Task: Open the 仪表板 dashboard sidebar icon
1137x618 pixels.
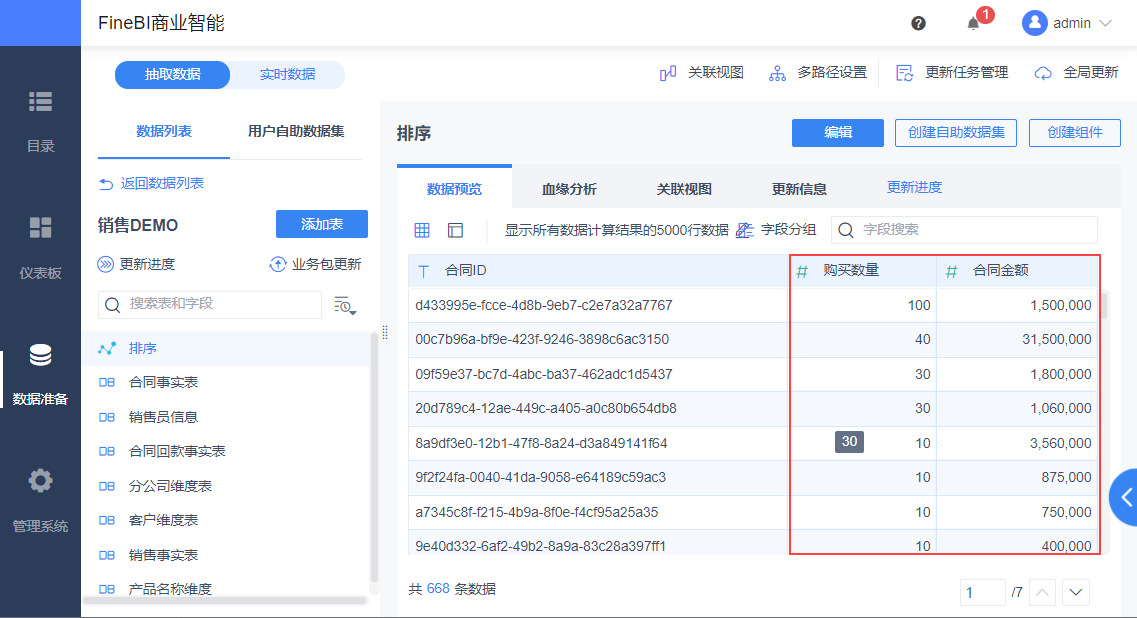Action: (40, 227)
